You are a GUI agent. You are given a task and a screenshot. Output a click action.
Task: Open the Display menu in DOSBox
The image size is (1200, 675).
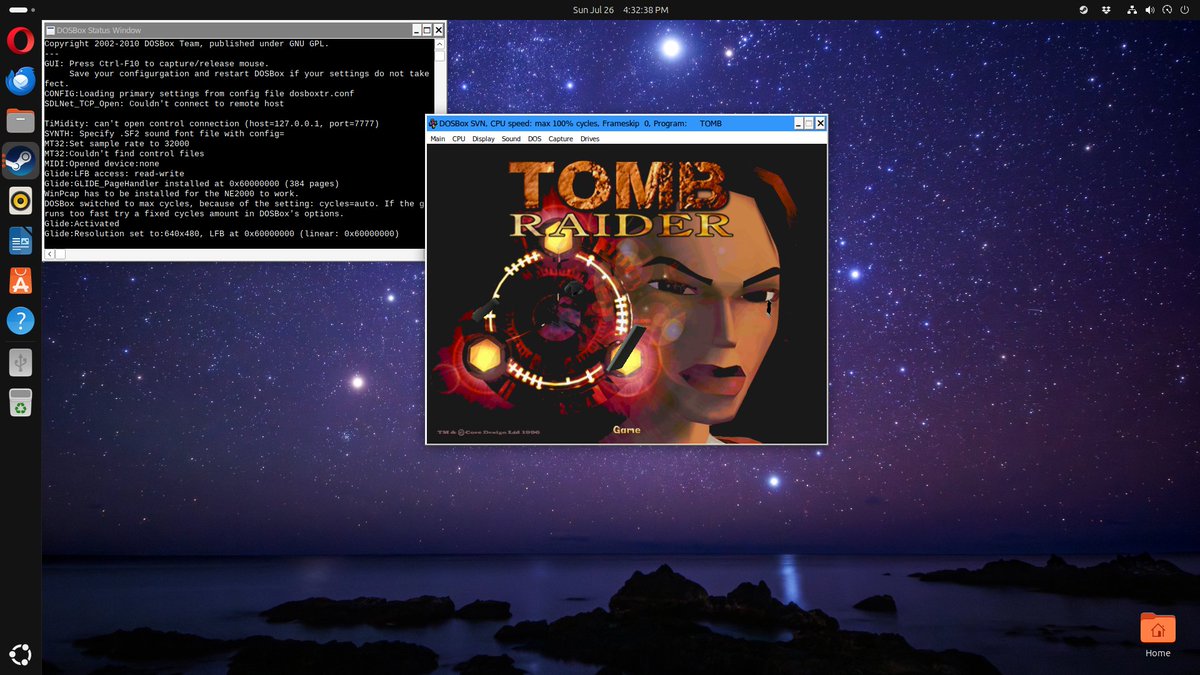[x=484, y=139]
